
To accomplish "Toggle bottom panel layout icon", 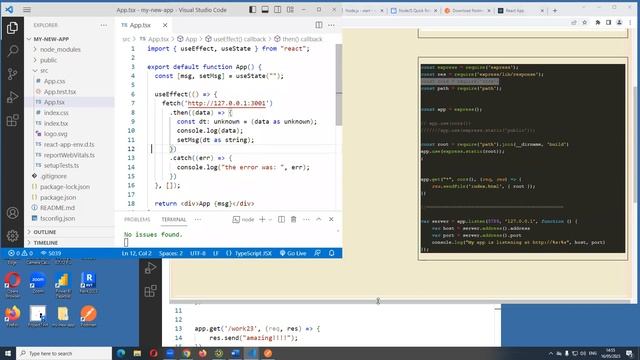I will [x=265, y=9].
